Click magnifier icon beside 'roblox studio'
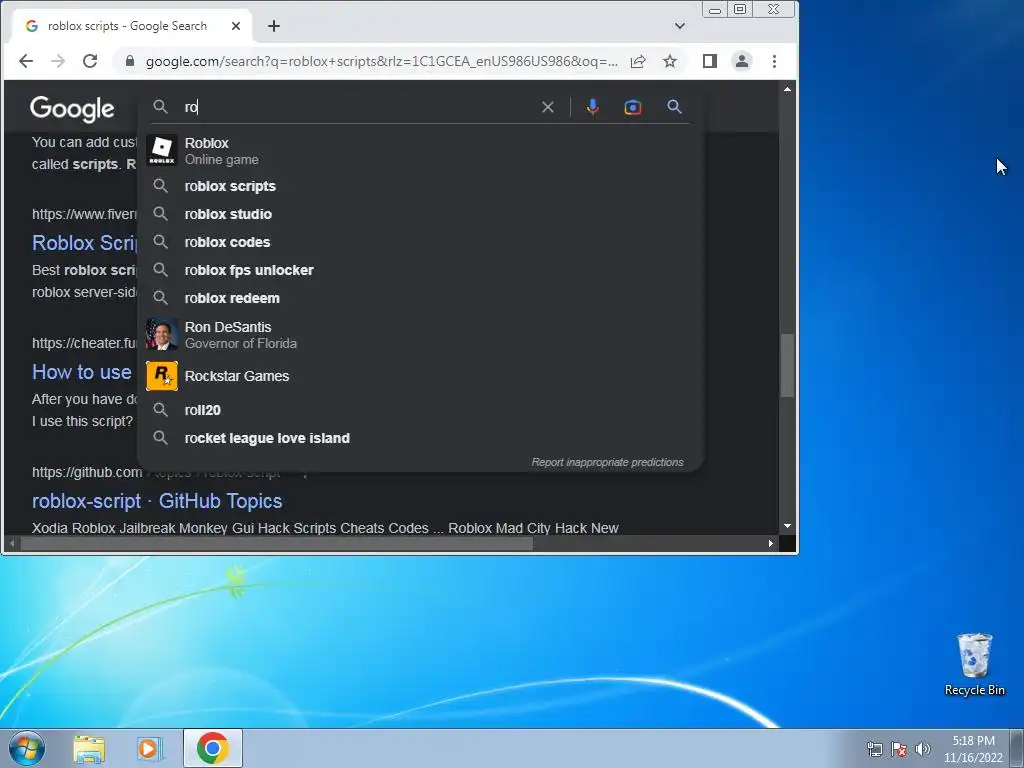The width and height of the screenshot is (1024, 768). click(160, 214)
